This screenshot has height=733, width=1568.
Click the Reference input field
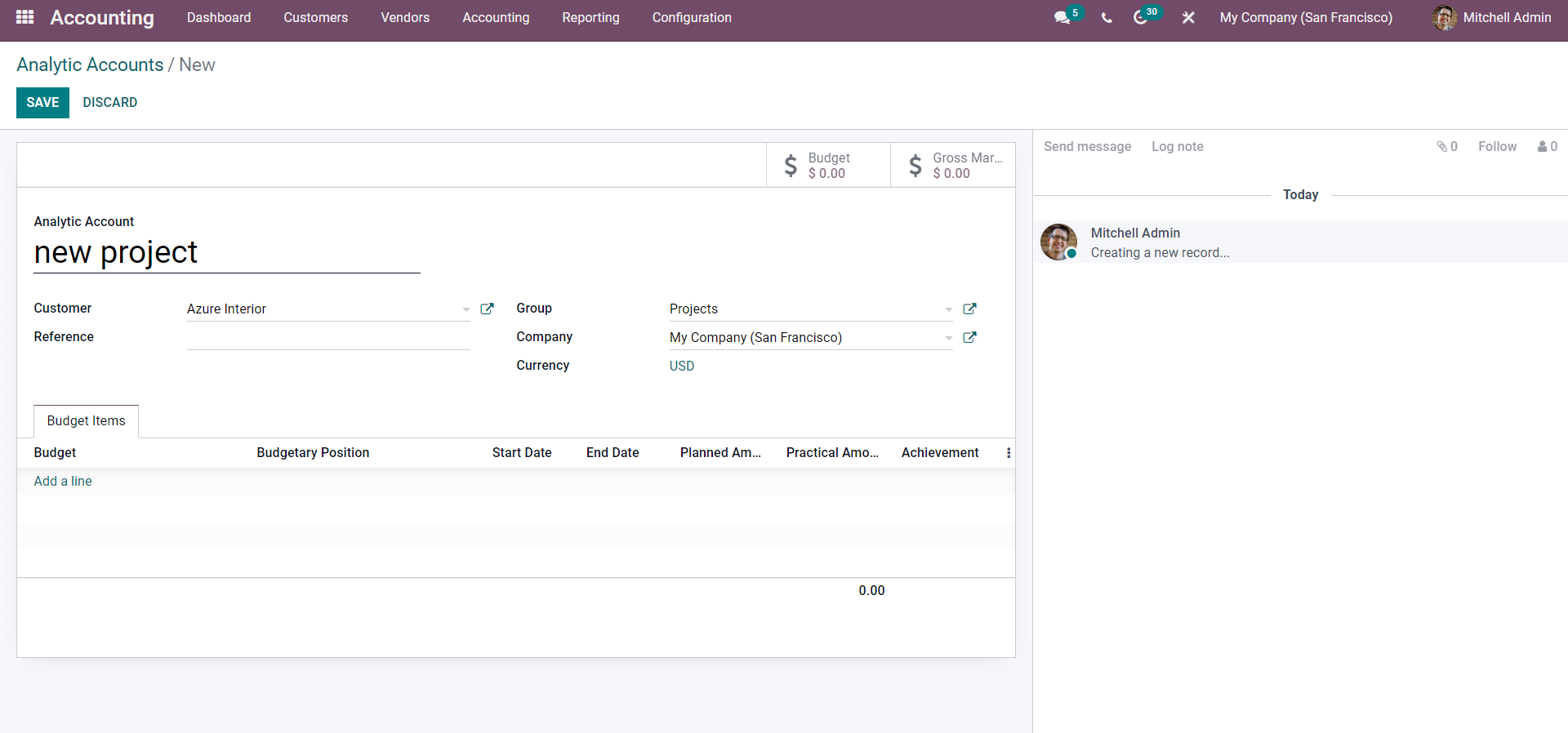[327, 337]
